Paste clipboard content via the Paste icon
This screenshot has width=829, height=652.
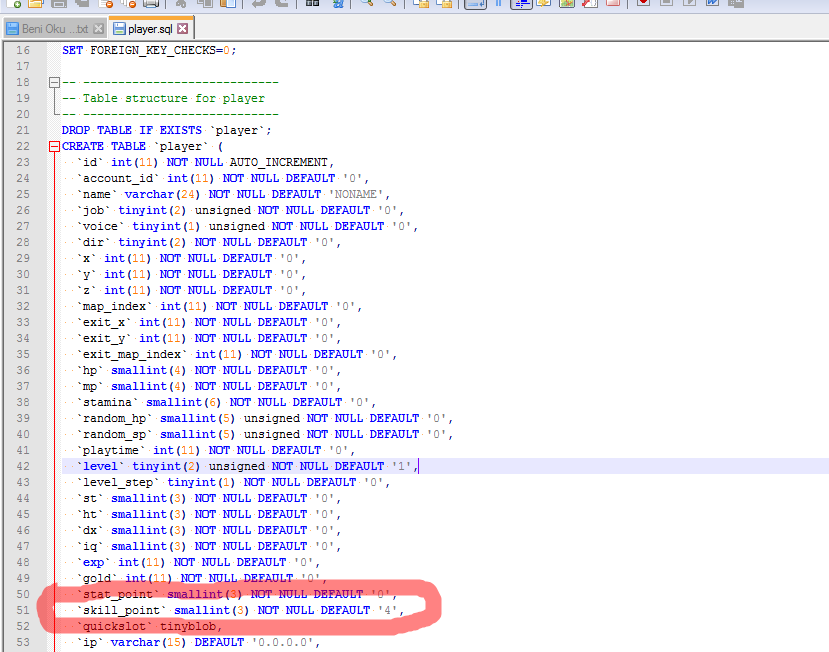tap(227, 3)
